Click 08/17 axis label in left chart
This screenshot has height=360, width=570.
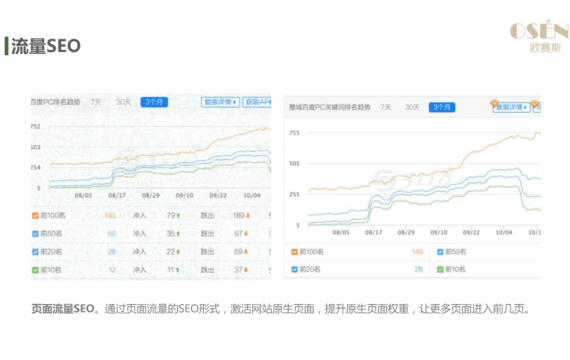pyautogui.click(x=117, y=196)
